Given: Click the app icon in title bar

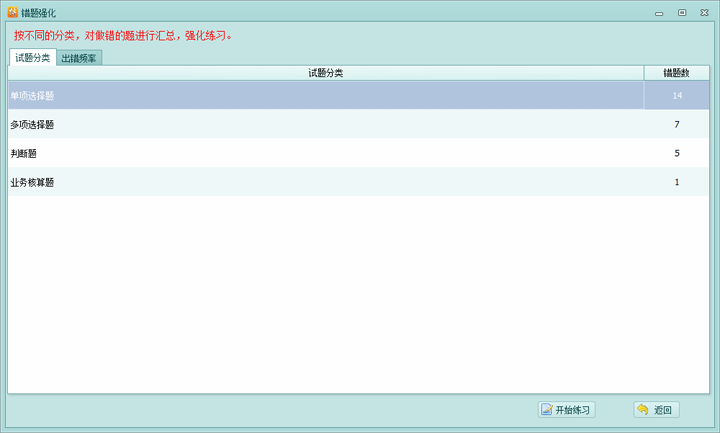Looking at the screenshot, I should pos(12,12).
